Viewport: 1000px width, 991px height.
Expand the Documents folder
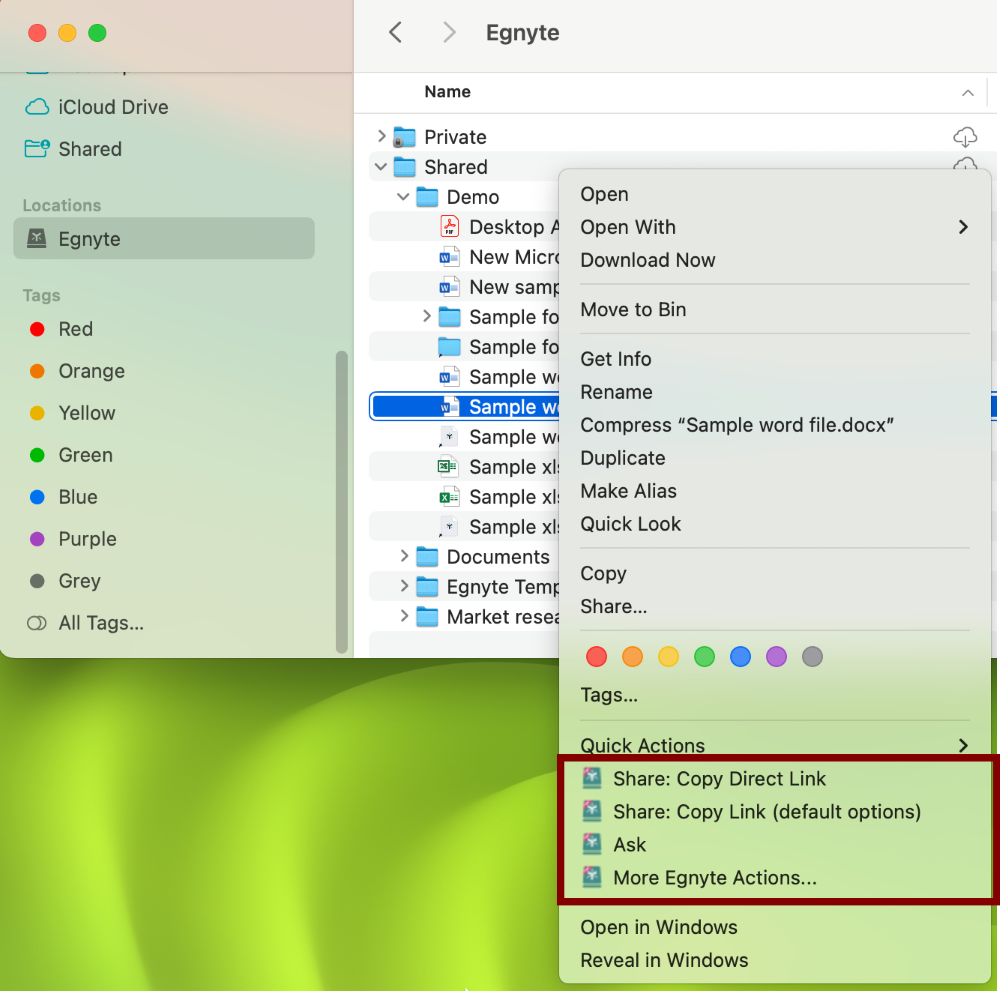point(404,555)
